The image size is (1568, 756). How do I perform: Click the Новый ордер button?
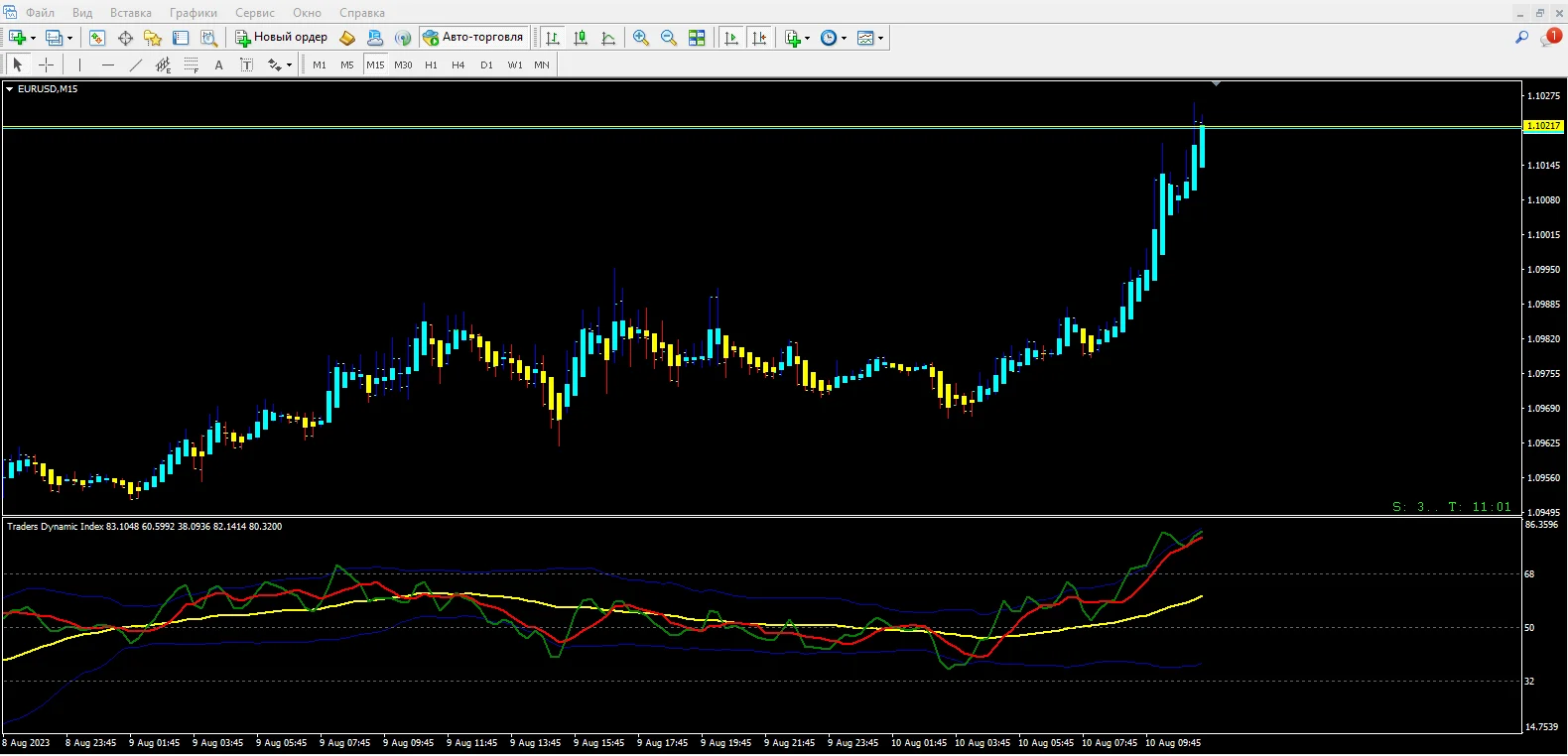point(281,38)
